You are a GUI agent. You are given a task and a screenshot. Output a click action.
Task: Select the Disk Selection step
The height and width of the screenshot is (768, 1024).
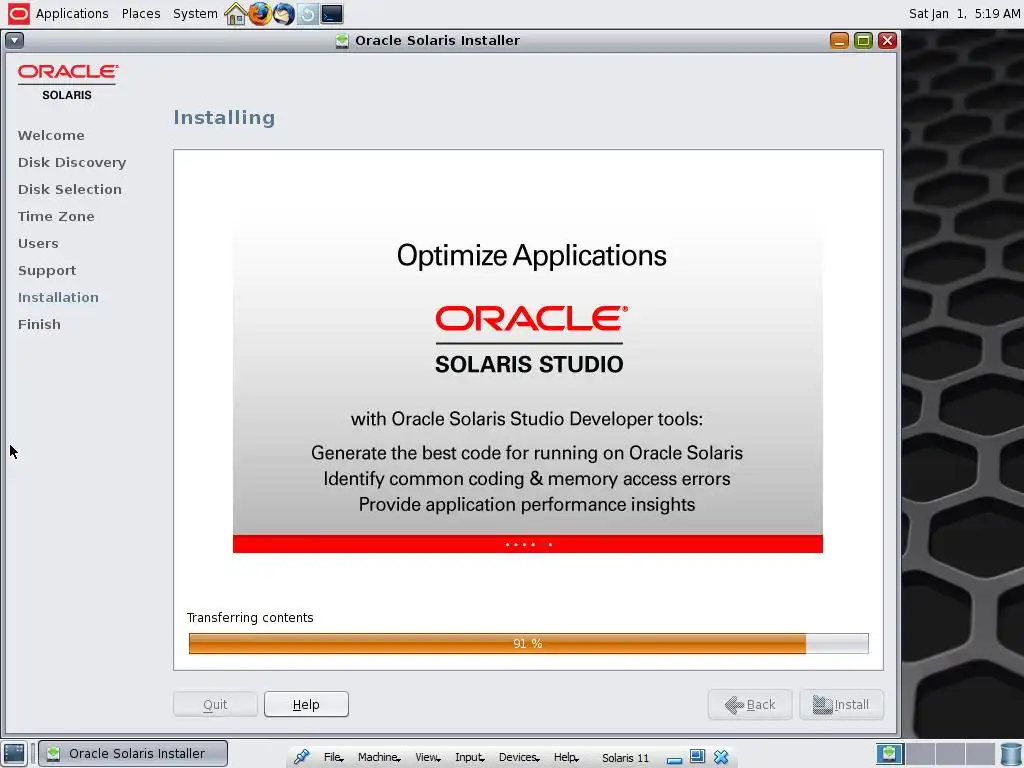click(x=70, y=189)
